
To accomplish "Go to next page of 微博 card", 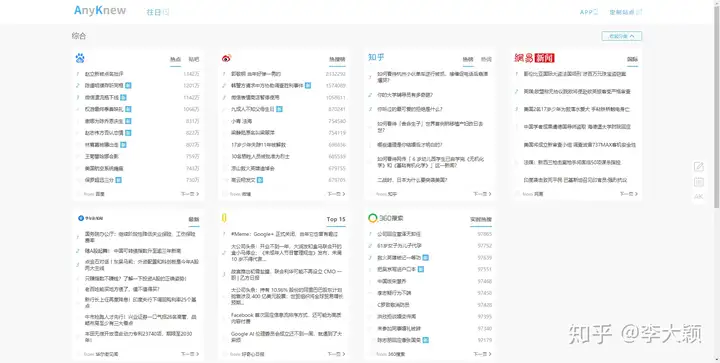I will pos(337,194).
